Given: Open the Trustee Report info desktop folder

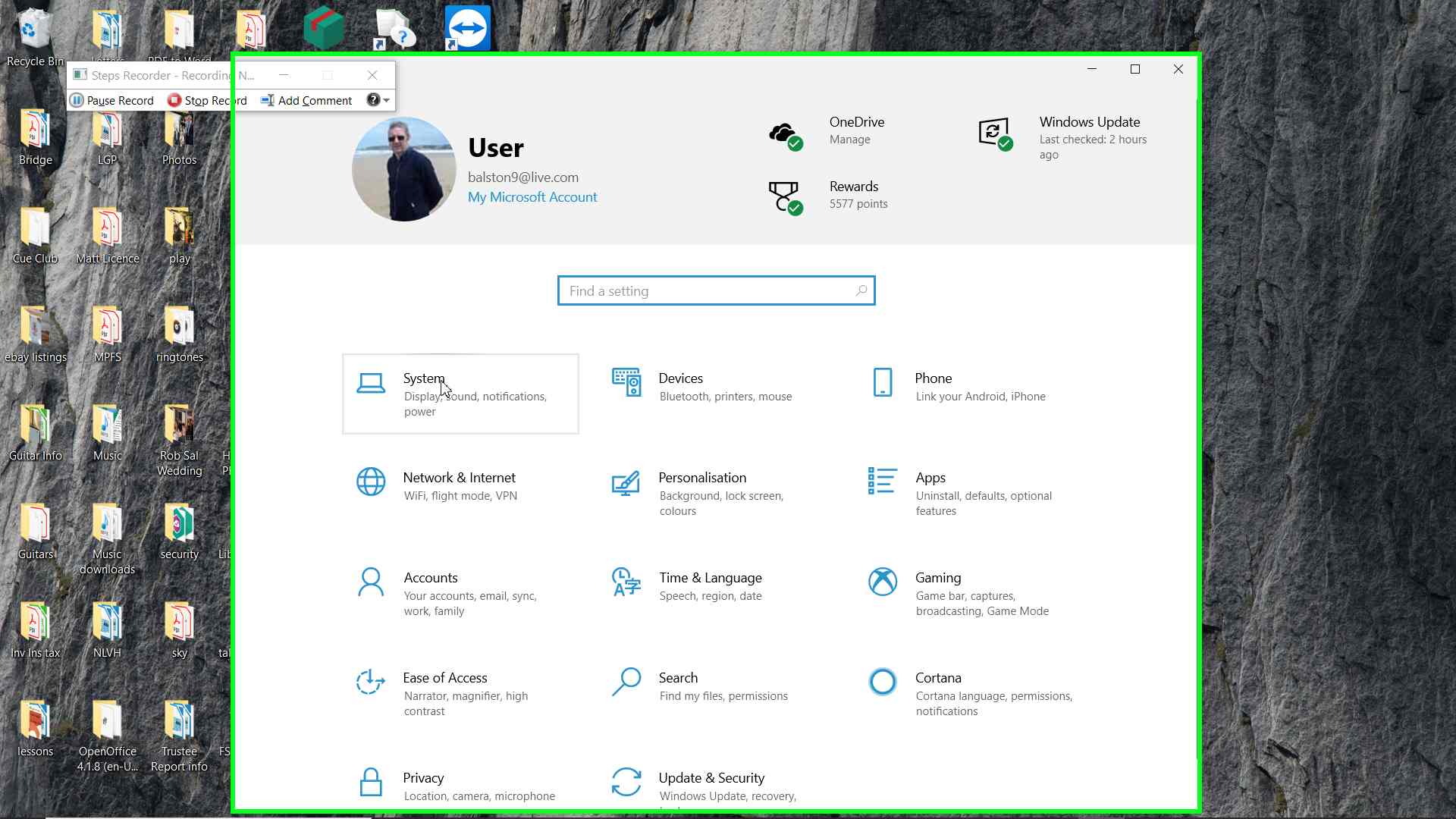Looking at the screenshot, I should coord(179,736).
